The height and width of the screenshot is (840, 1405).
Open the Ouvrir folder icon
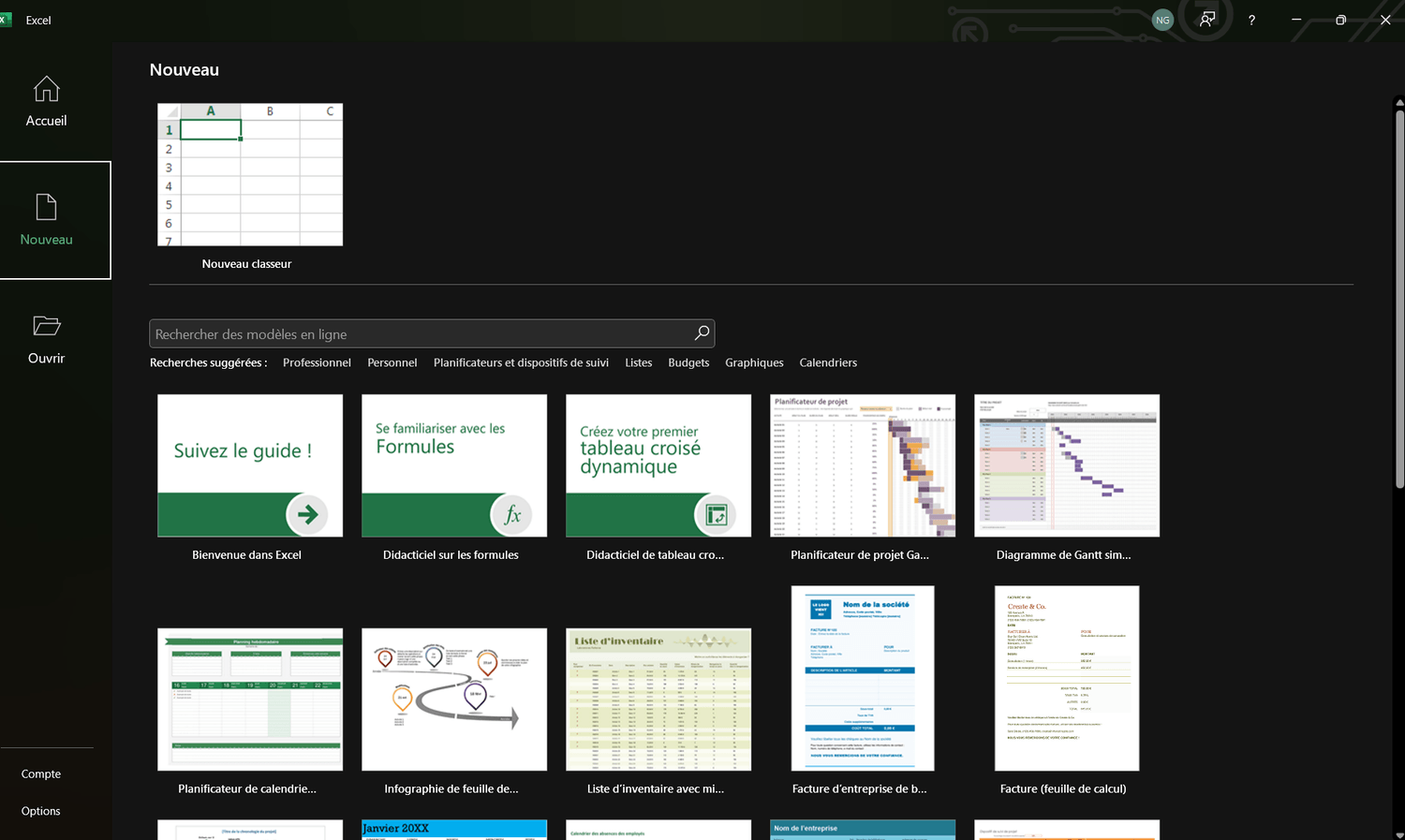(x=46, y=326)
